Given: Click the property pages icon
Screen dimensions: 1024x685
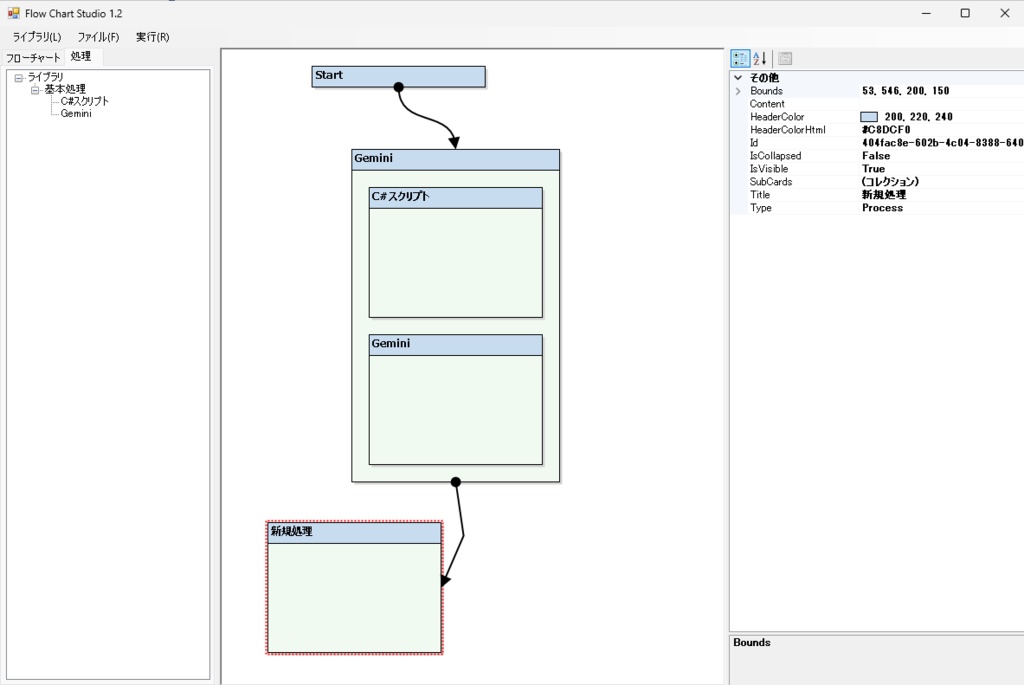Looking at the screenshot, I should coord(784,58).
